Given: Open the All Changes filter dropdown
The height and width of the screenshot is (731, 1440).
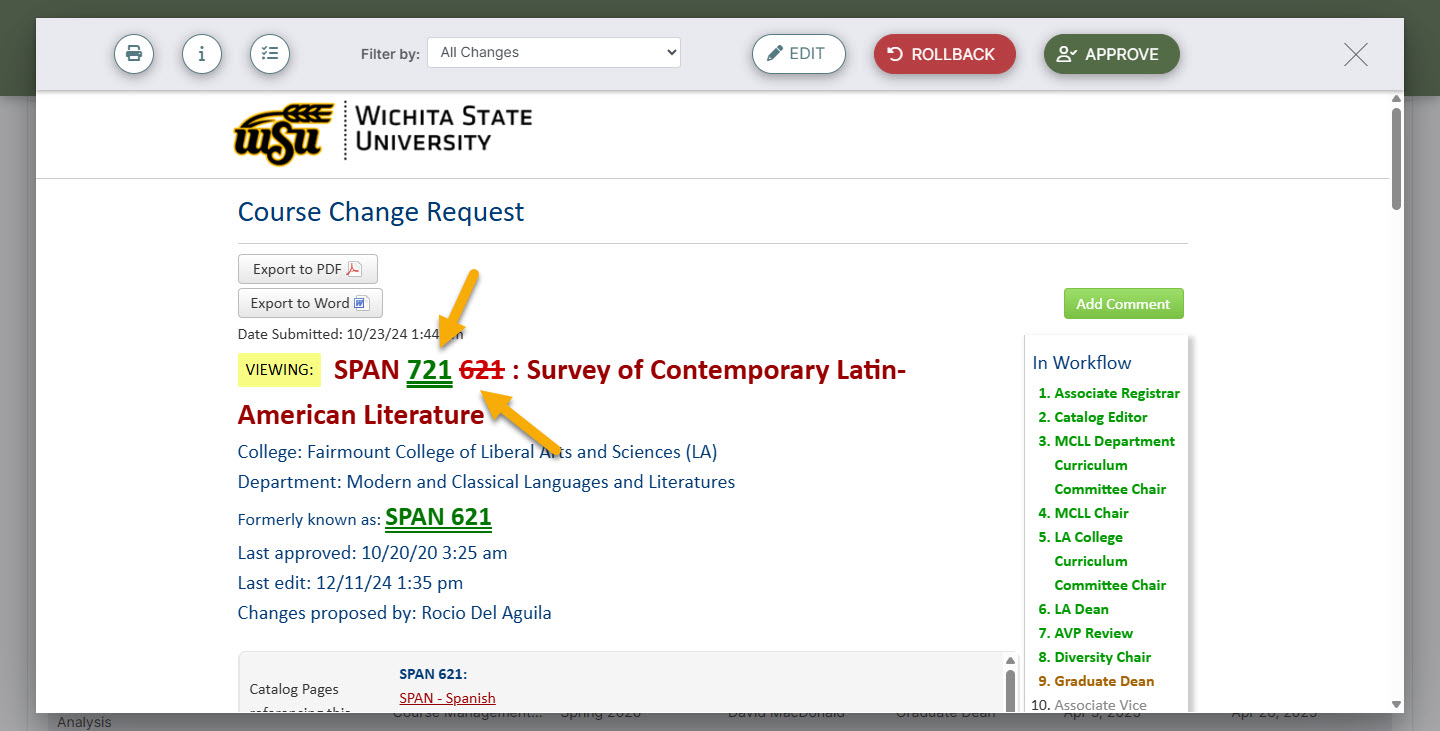Looking at the screenshot, I should [554, 52].
